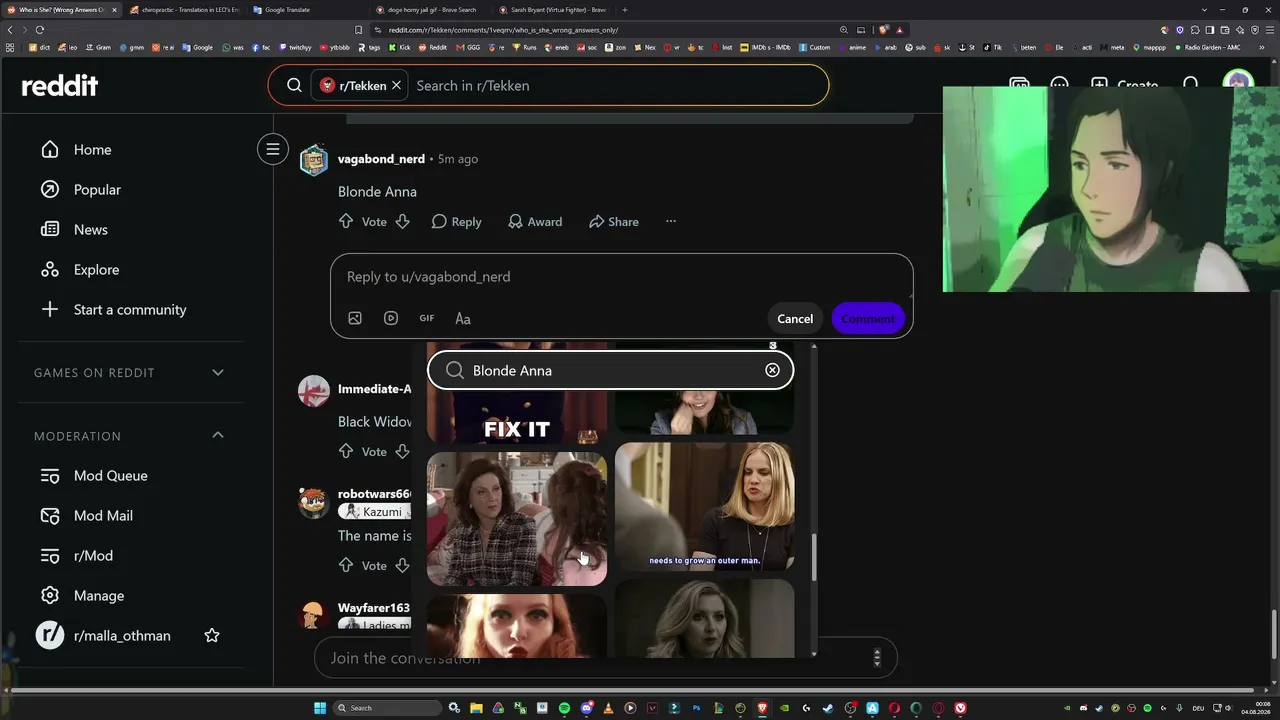Upvote robotwars66's comment
The width and height of the screenshot is (1280, 720).
tap(346, 566)
